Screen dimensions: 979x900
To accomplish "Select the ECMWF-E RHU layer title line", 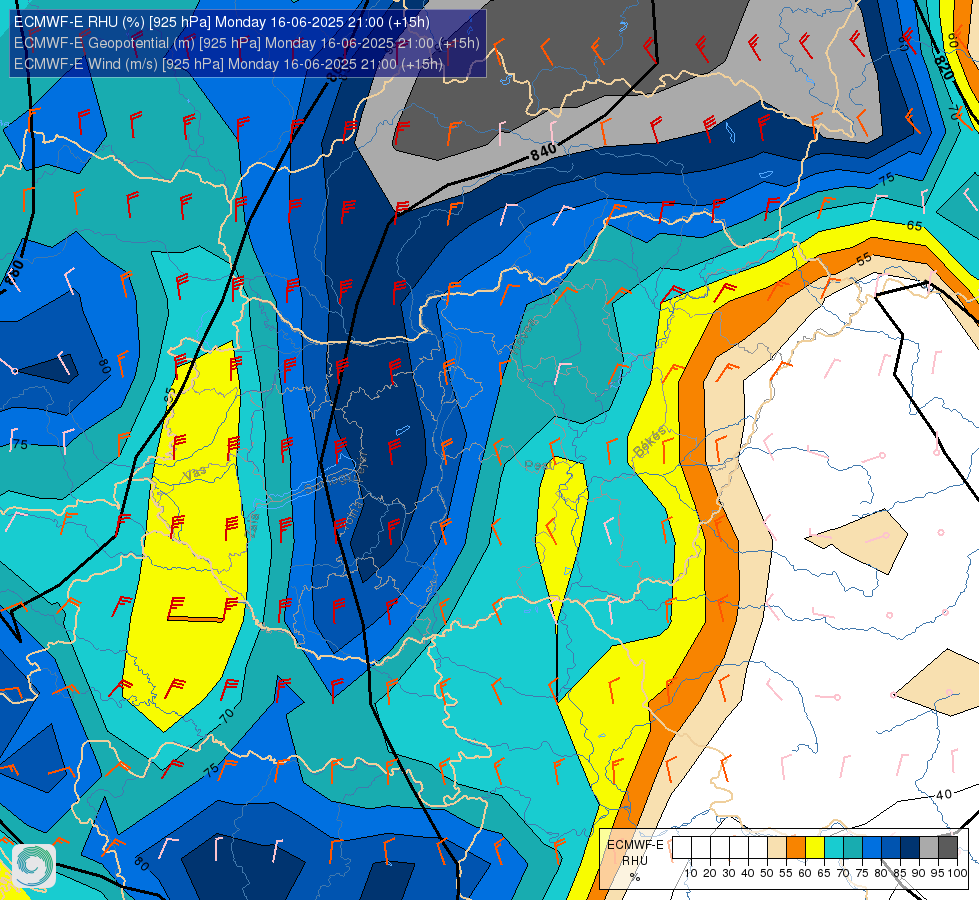I will pyautogui.click(x=222, y=22).
